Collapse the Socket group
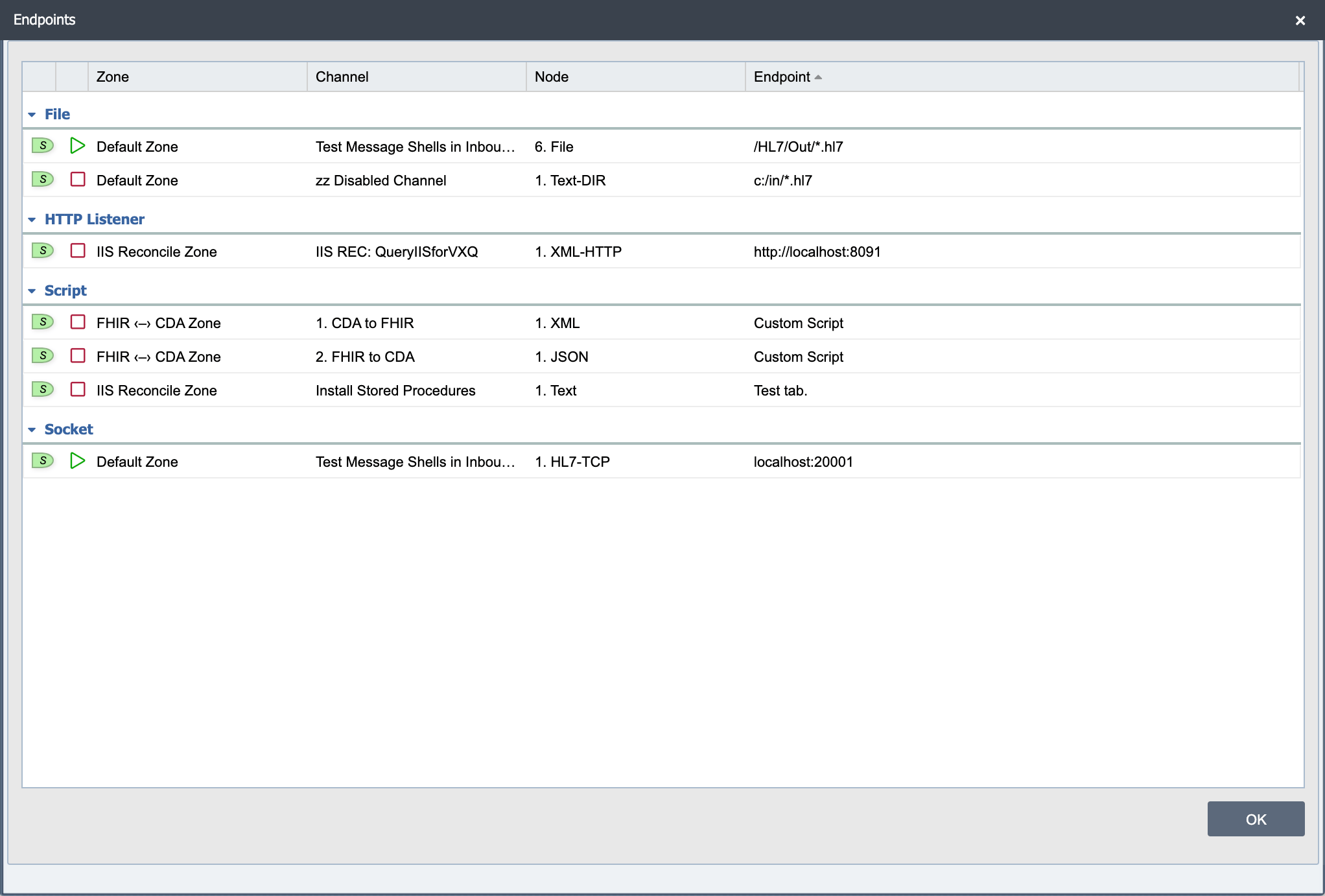Viewport: 1325px width, 896px height. [32, 430]
